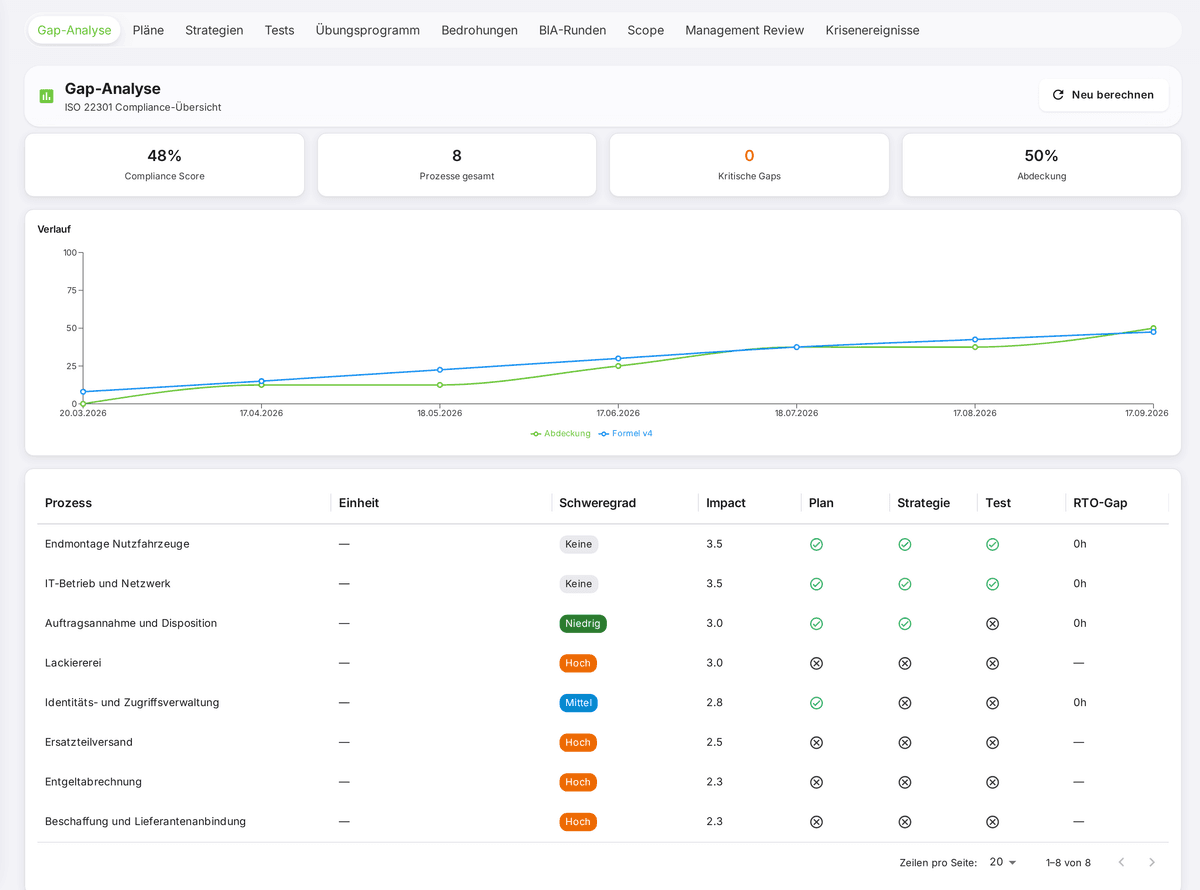1200x890 pixels.
Task: Select the active Gap-Analyse tab
Action: click(74, 30)
